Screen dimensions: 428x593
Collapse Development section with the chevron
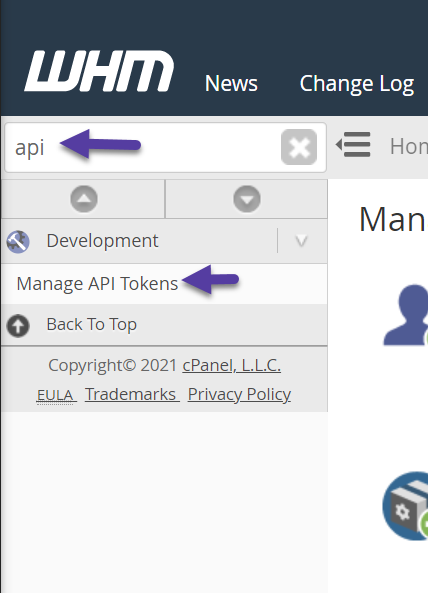click(301, 241)
